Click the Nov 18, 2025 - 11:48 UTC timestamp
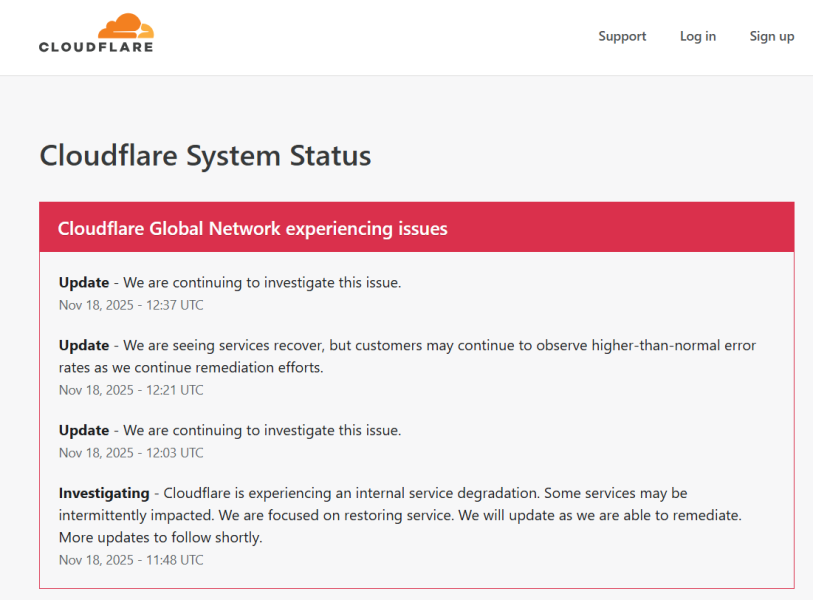 pos(131,560)
